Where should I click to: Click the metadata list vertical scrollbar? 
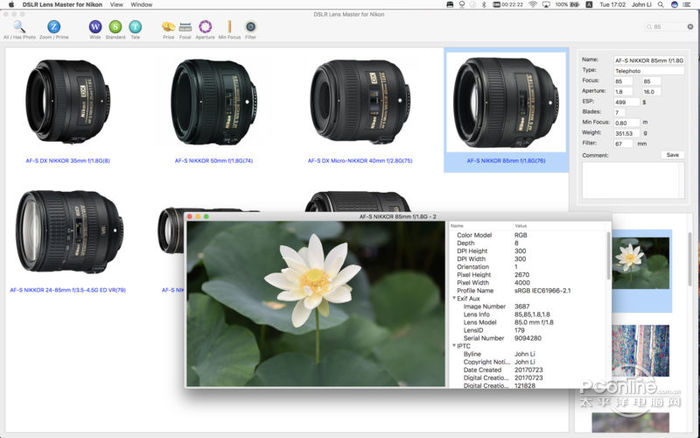pyautogui.click(x=608, y=255)
